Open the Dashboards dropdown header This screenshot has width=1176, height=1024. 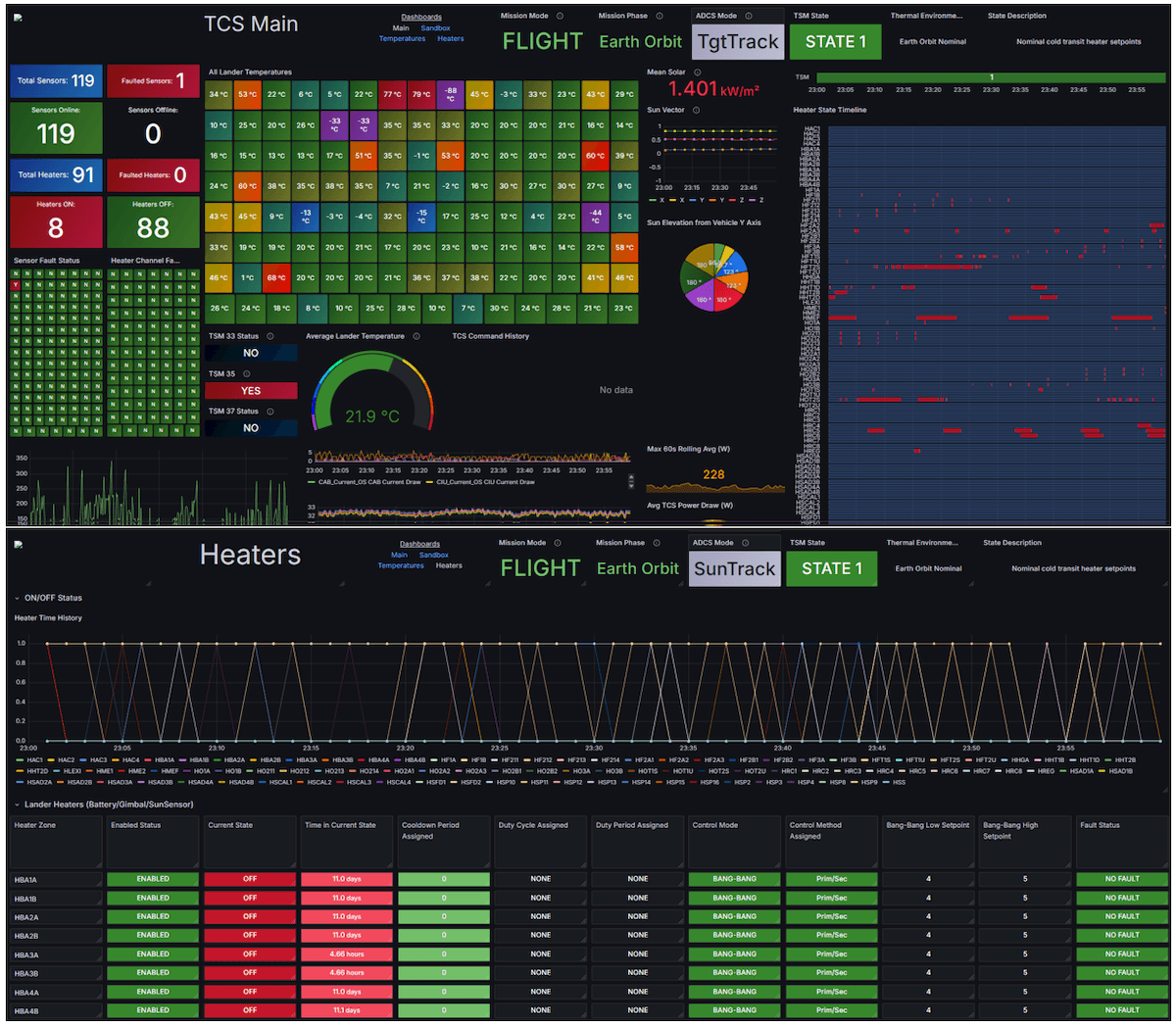click(x=421, y=17)
